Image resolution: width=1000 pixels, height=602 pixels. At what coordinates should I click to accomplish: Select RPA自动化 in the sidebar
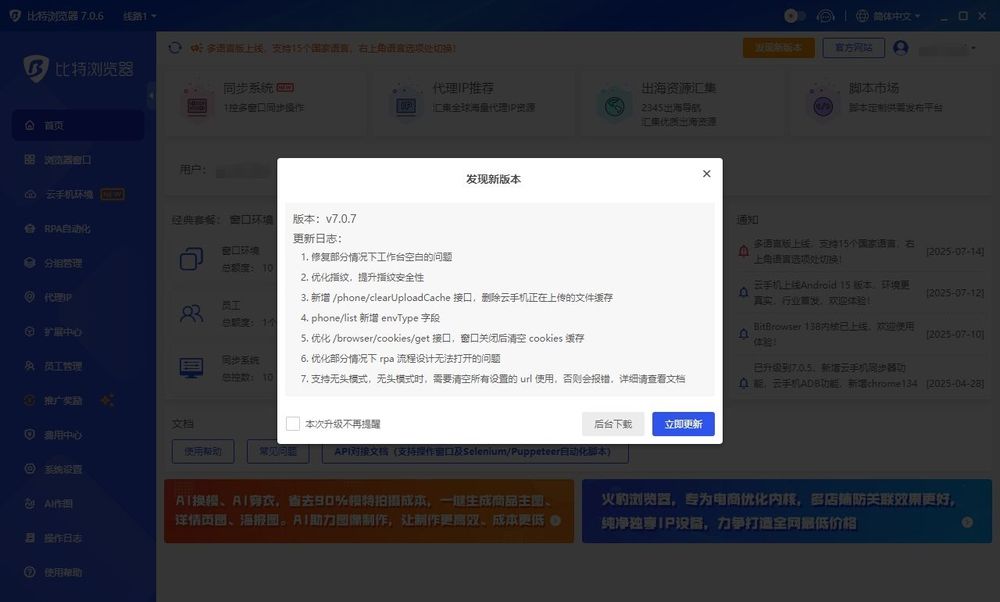coord(60,228)
